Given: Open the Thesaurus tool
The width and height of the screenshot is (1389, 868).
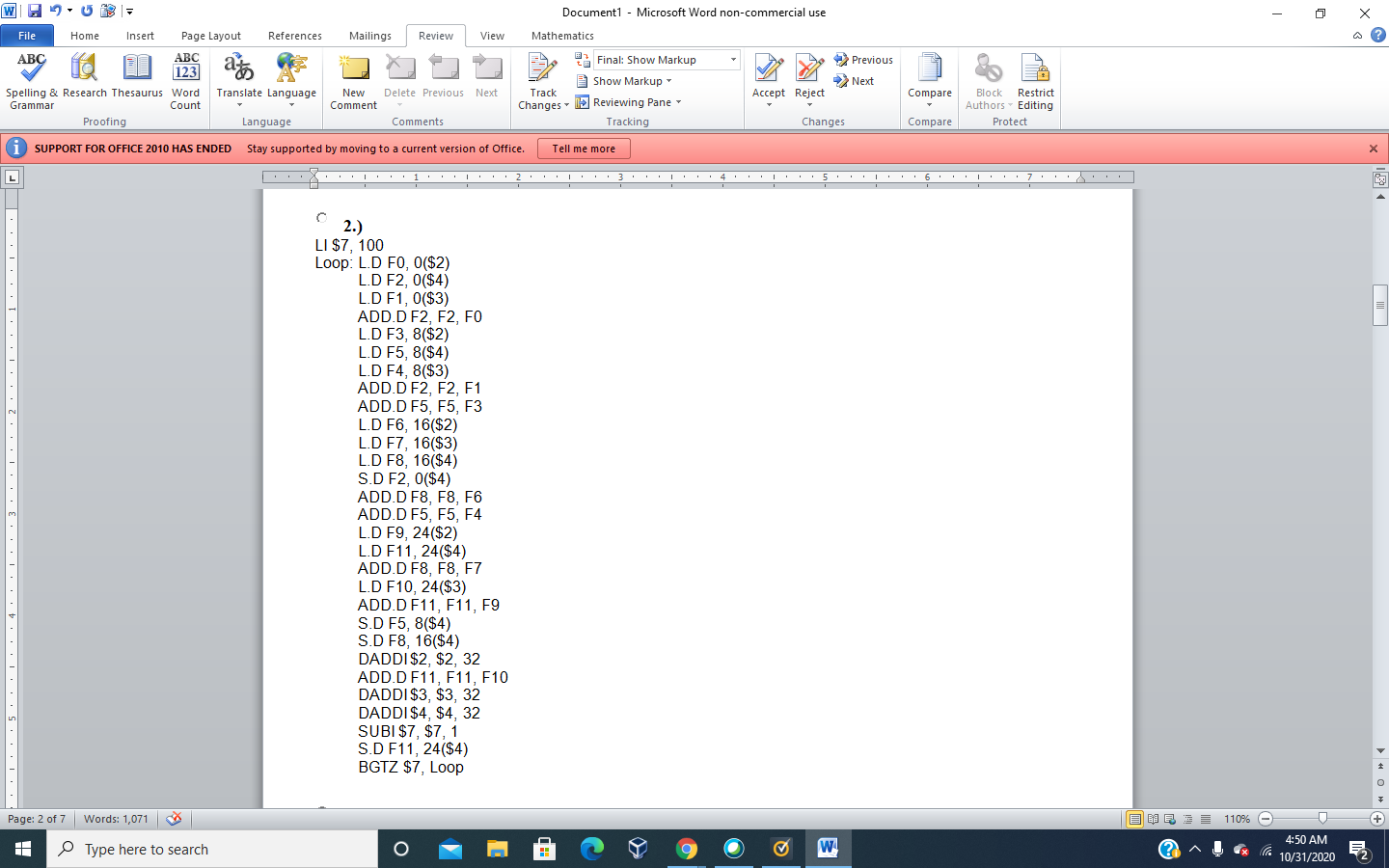Looking at the screenshot, I should (137, 76).
